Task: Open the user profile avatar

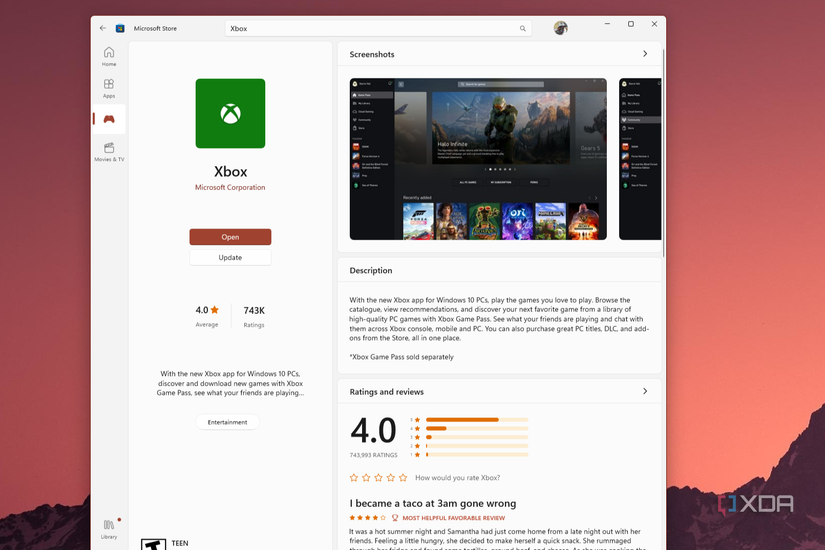Action: (x=561, y=28)
